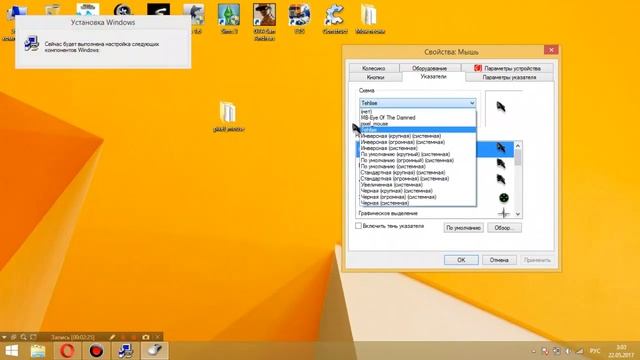The image size is (640, 360).
Task: Switch to the Указатели tab
Action: (433, 77)
